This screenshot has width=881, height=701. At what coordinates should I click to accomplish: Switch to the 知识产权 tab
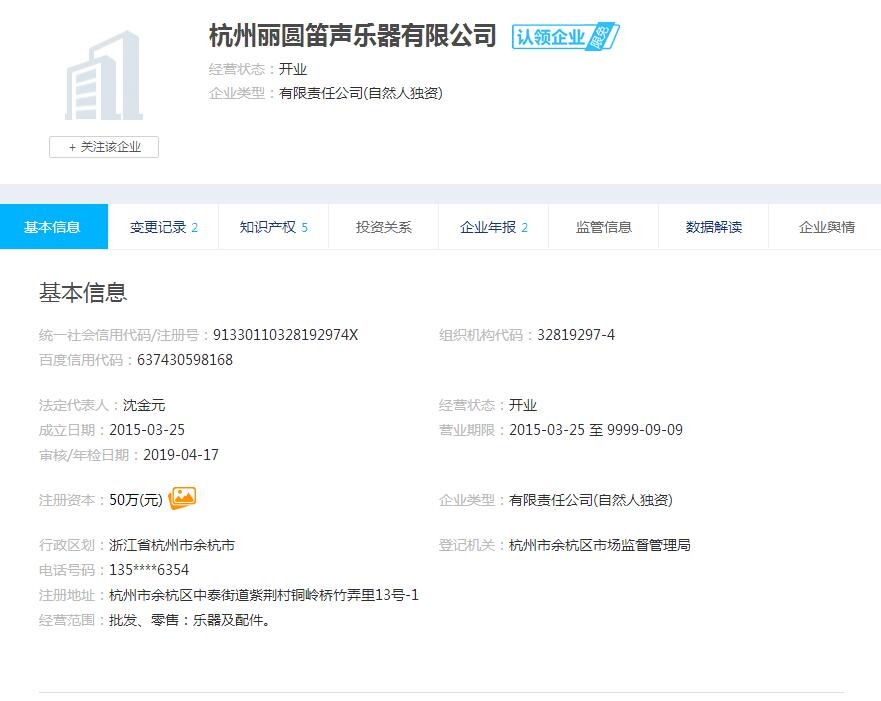click(274, 227)
